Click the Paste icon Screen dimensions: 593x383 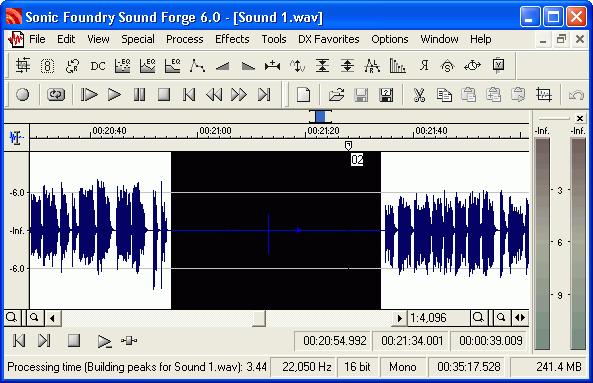point(469,95)
